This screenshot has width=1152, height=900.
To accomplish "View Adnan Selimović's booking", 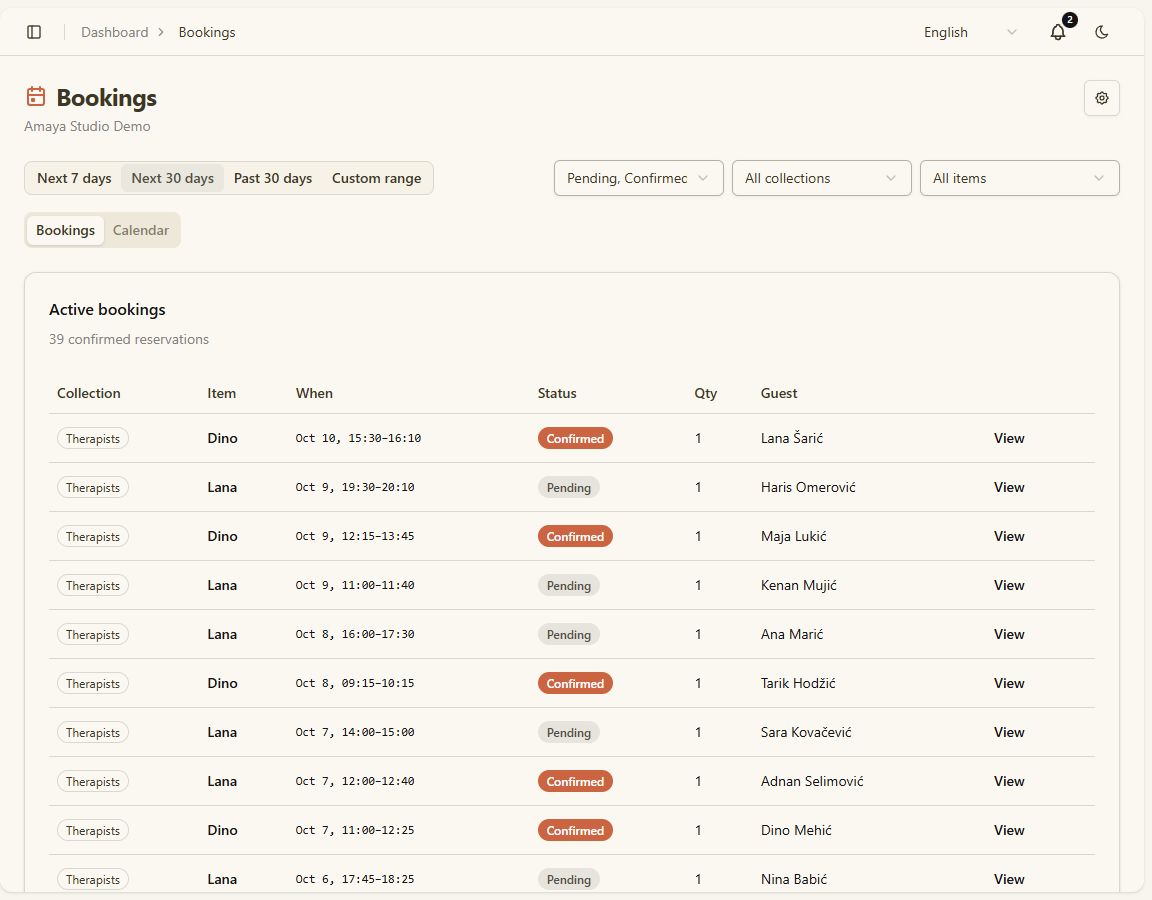I will point(1009,781).
